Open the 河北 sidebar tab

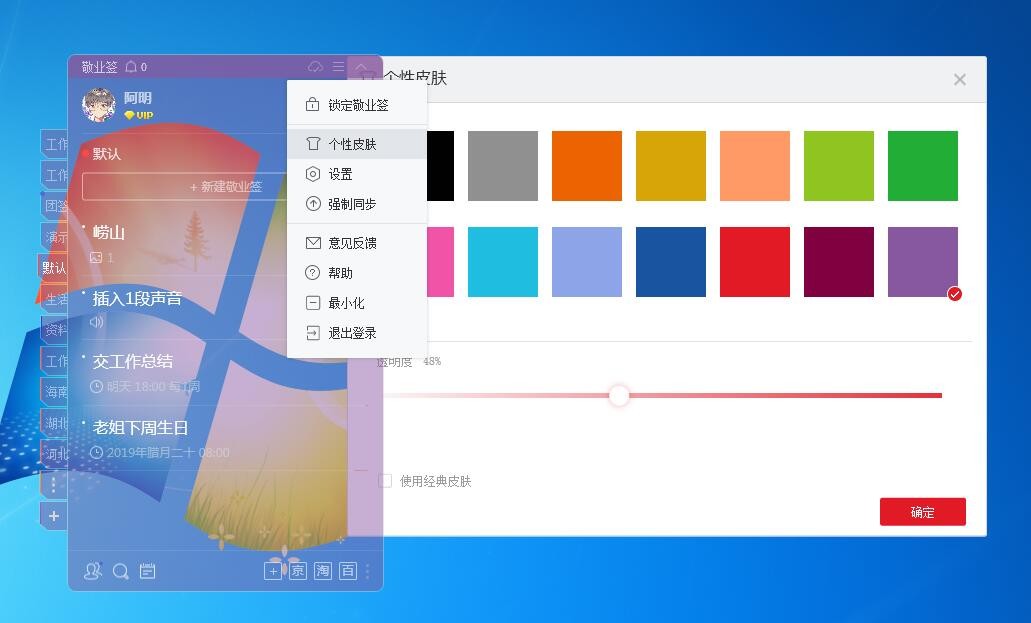point(55,454)
